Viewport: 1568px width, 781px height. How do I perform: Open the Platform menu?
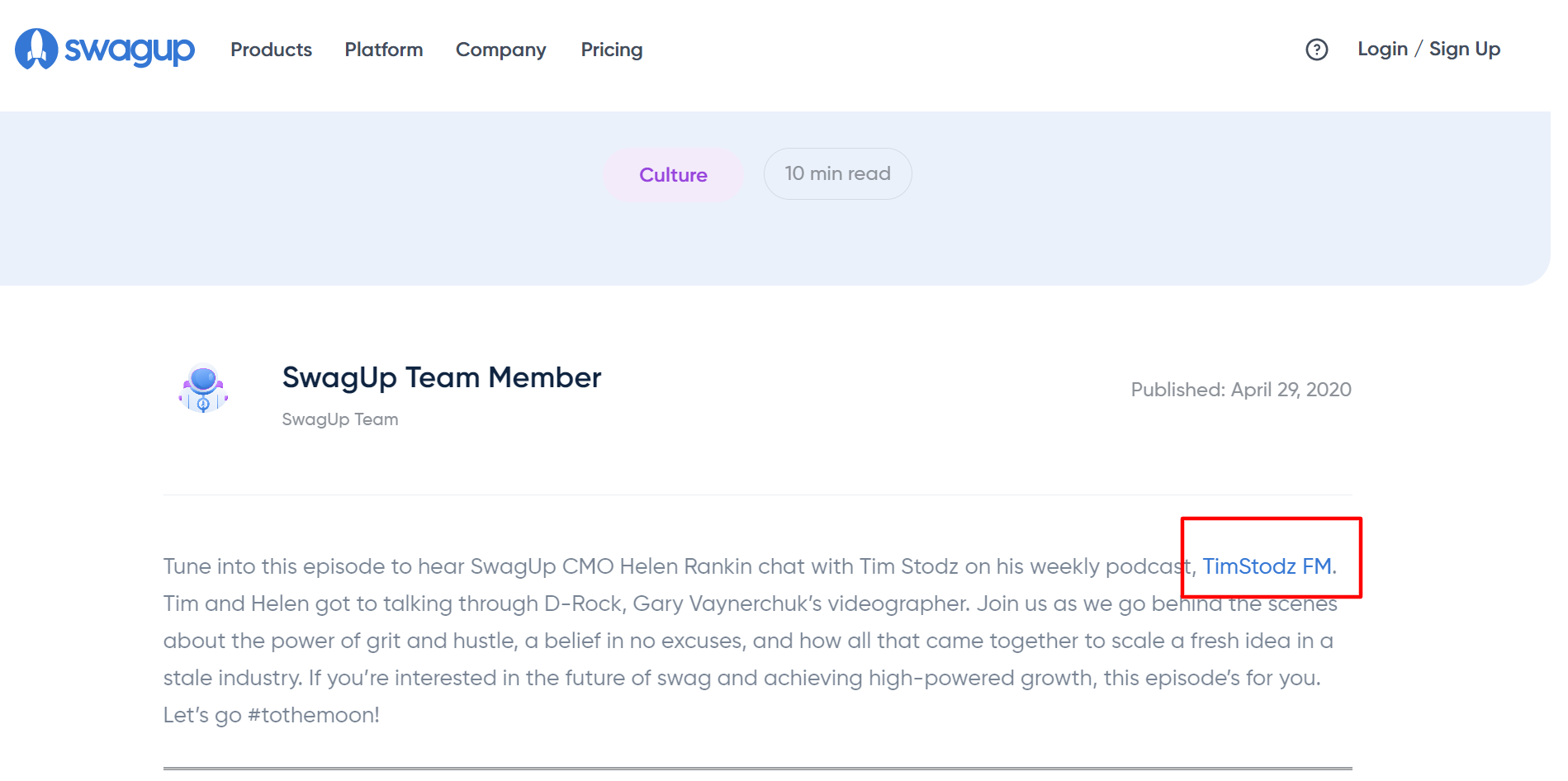coord(384,50)
